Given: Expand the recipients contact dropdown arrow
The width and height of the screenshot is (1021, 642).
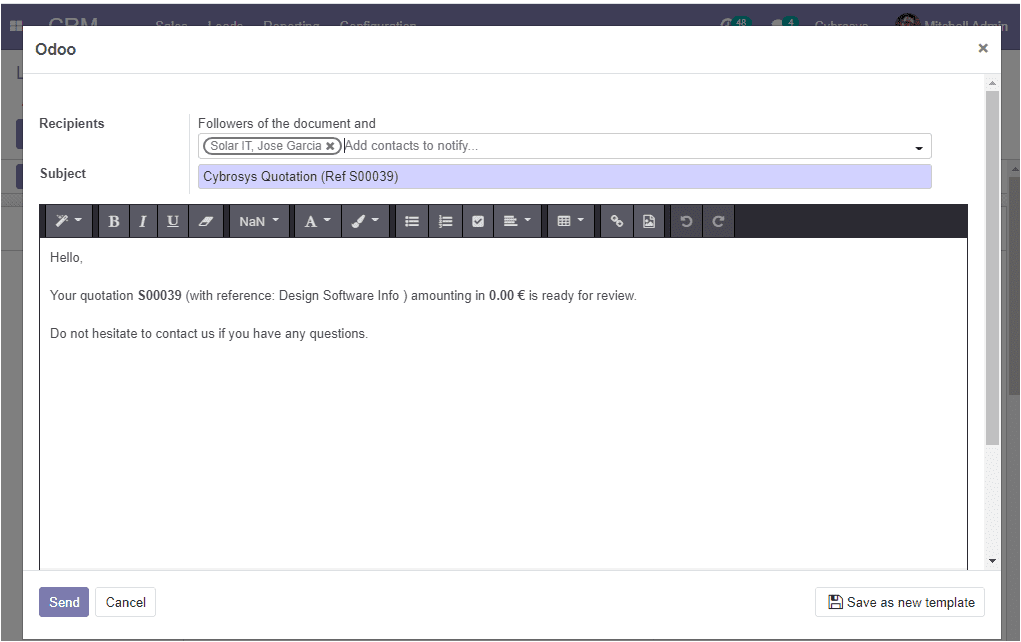Looking at the screenshot, I should coord(919,148).
